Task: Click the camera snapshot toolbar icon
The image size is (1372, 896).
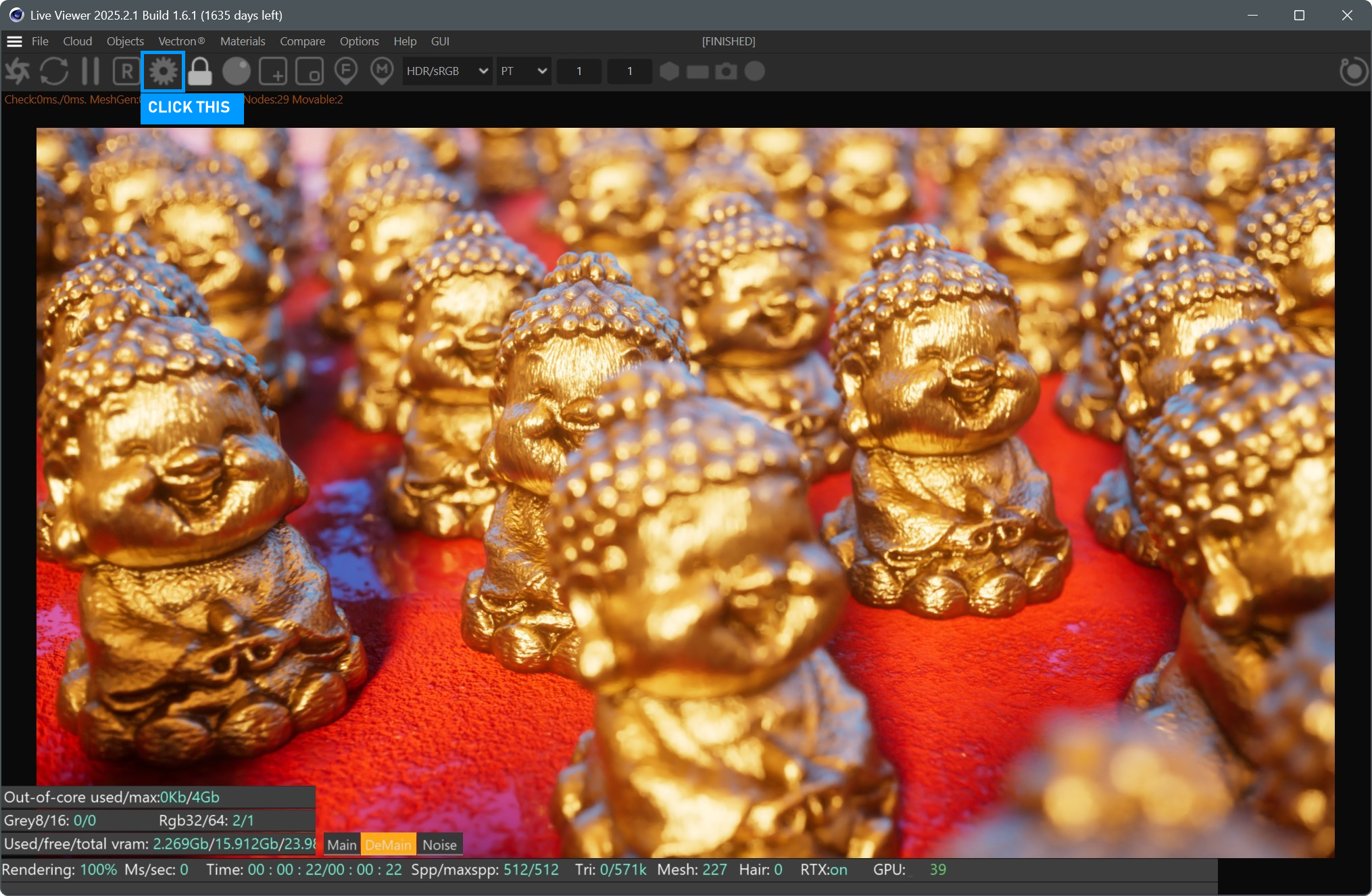Action: 726,71
